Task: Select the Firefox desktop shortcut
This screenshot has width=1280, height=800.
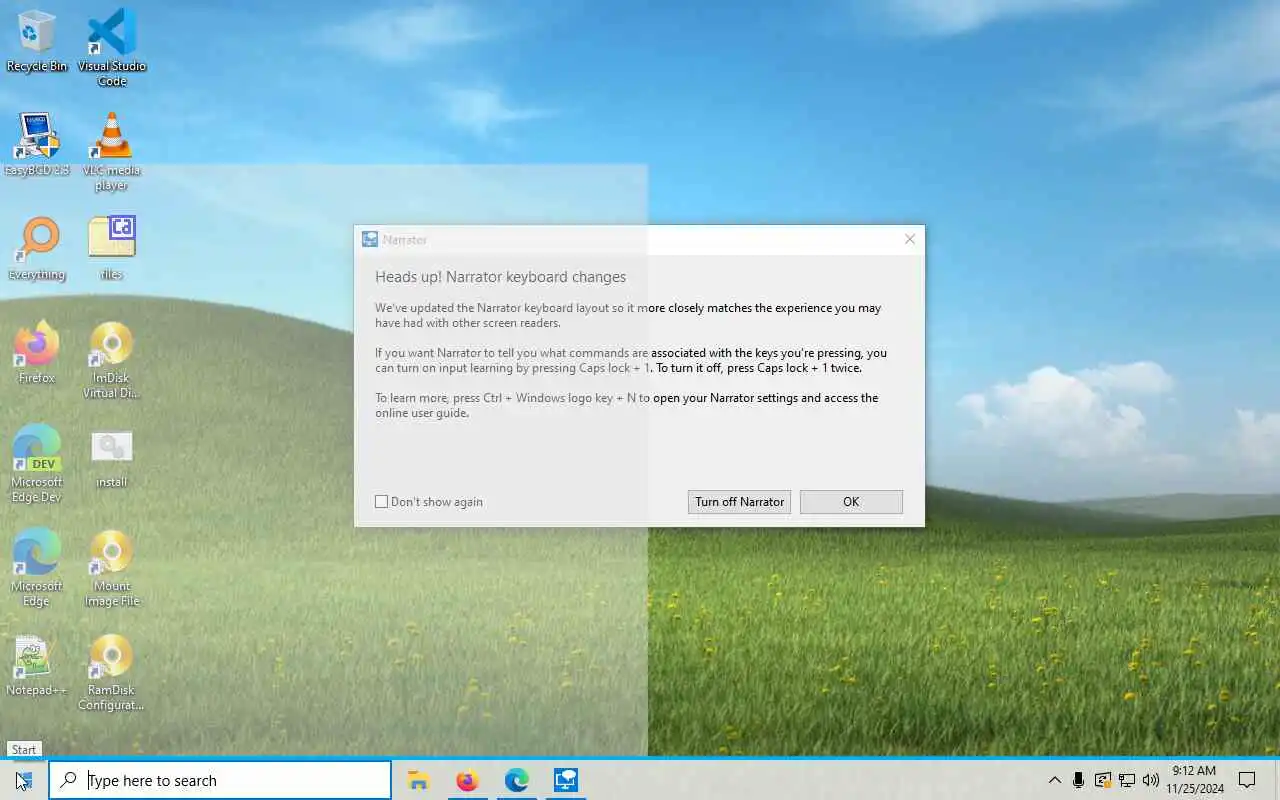Action: 37,352
